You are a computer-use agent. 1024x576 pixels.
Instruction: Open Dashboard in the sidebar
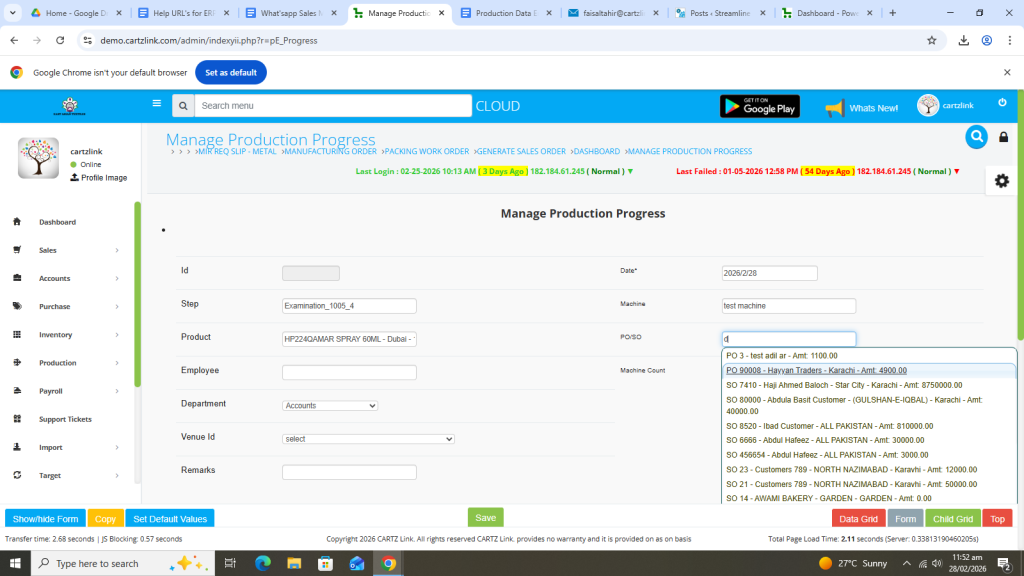(57, 222)
